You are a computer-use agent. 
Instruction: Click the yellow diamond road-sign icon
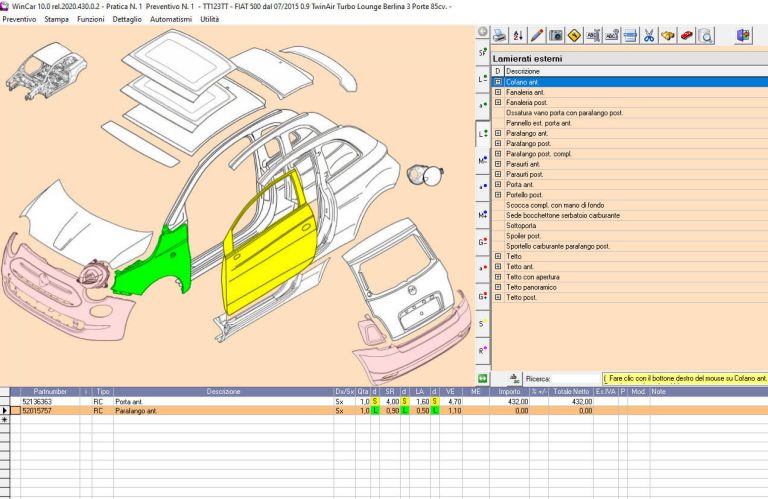point(574,35)
